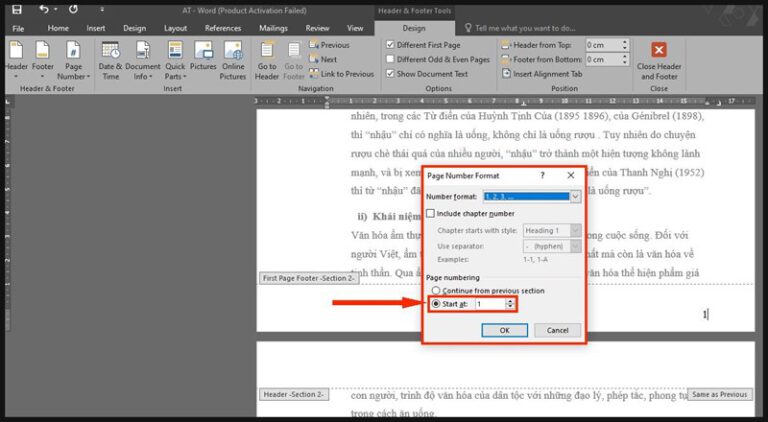
Task: Expand Quick Access Toolbar customize arrow
Action: coord(102,9)
